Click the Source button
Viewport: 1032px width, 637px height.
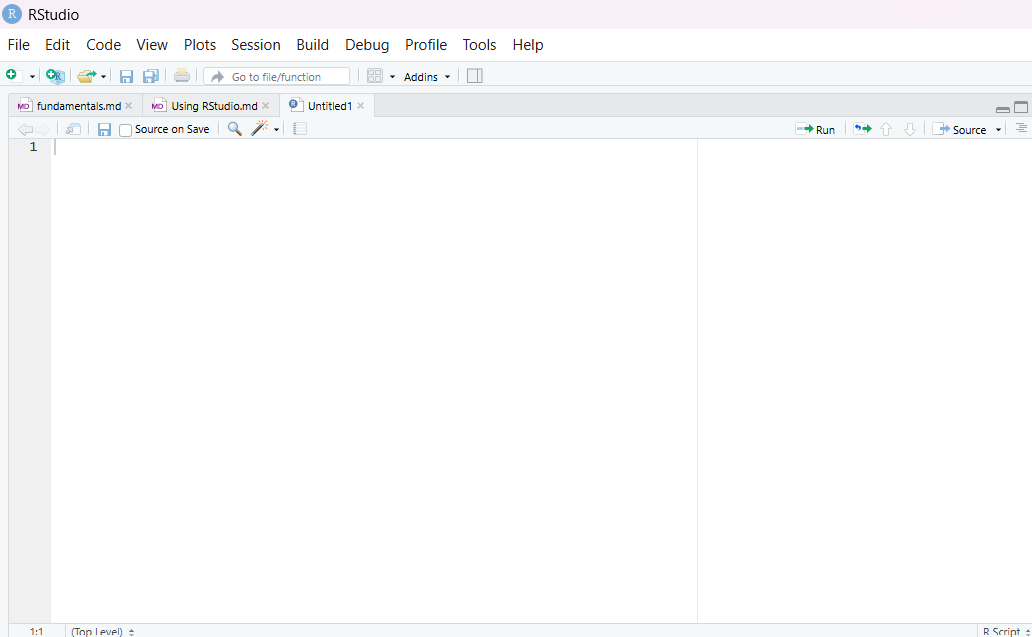pos(961,130)
